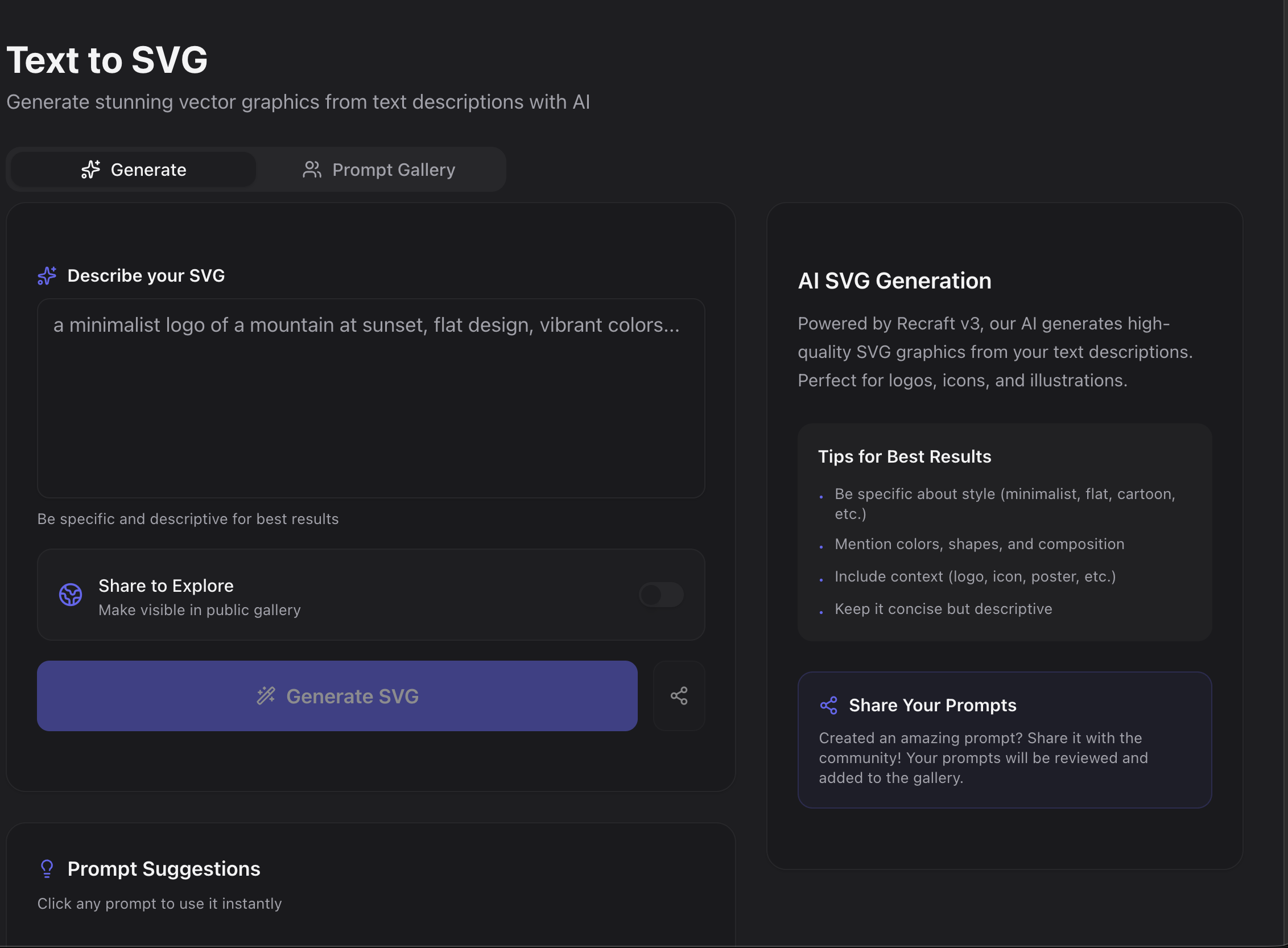Click the AI SVG Generation heading

click(x=894, y=281)
